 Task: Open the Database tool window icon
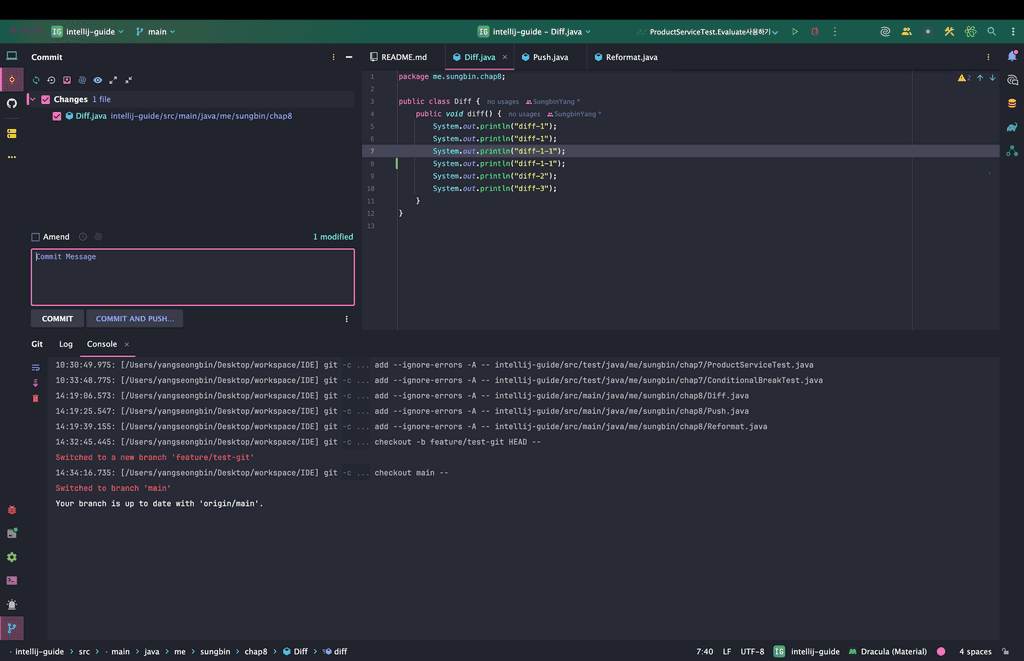[x=1012, y=103]
